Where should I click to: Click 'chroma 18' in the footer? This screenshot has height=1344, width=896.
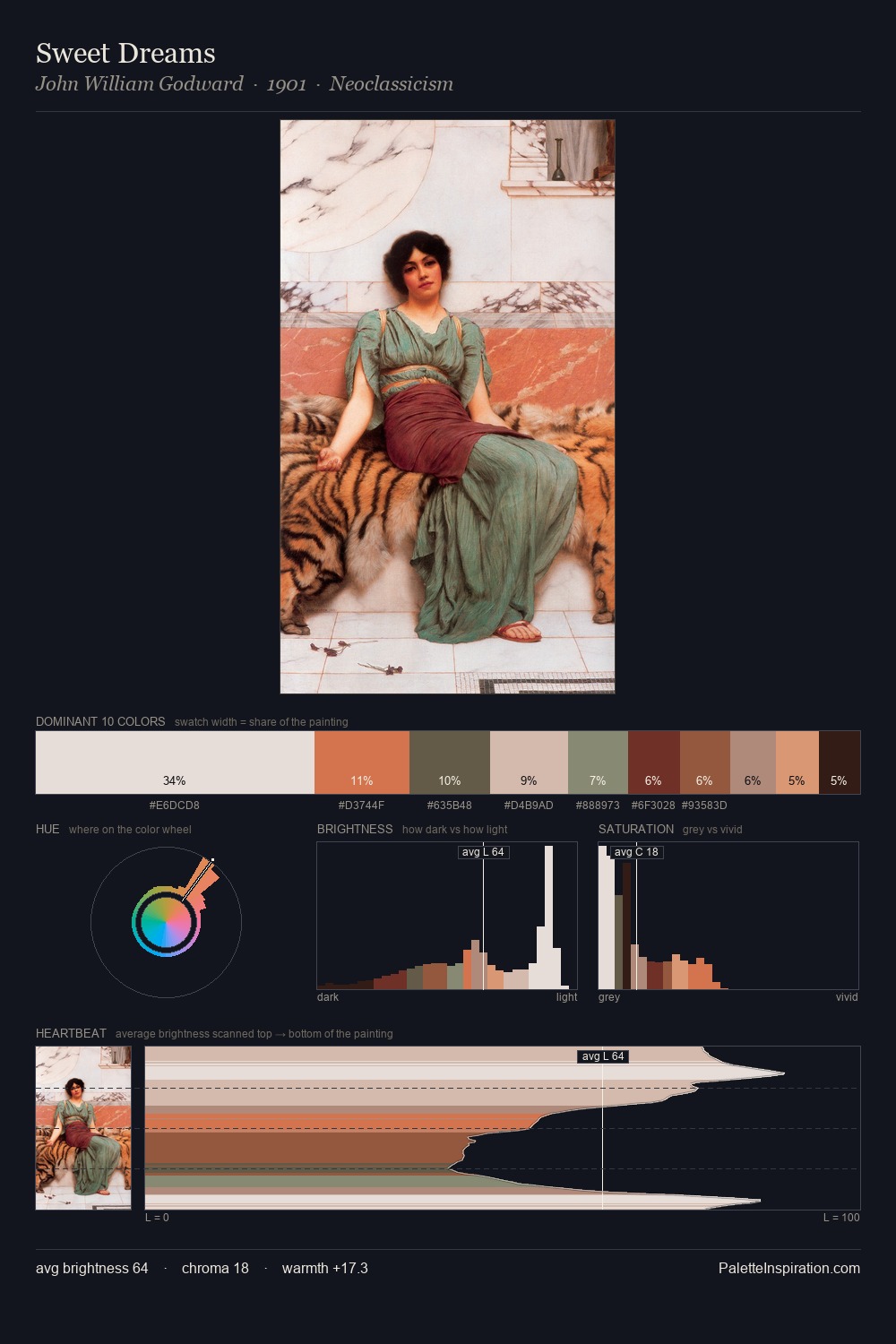click(x=215, y=1269)
